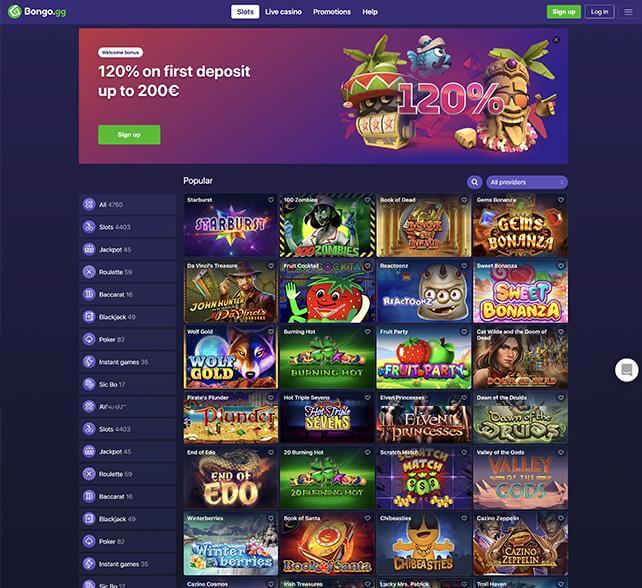Switch to the Live casino tab

click(283, 12)
